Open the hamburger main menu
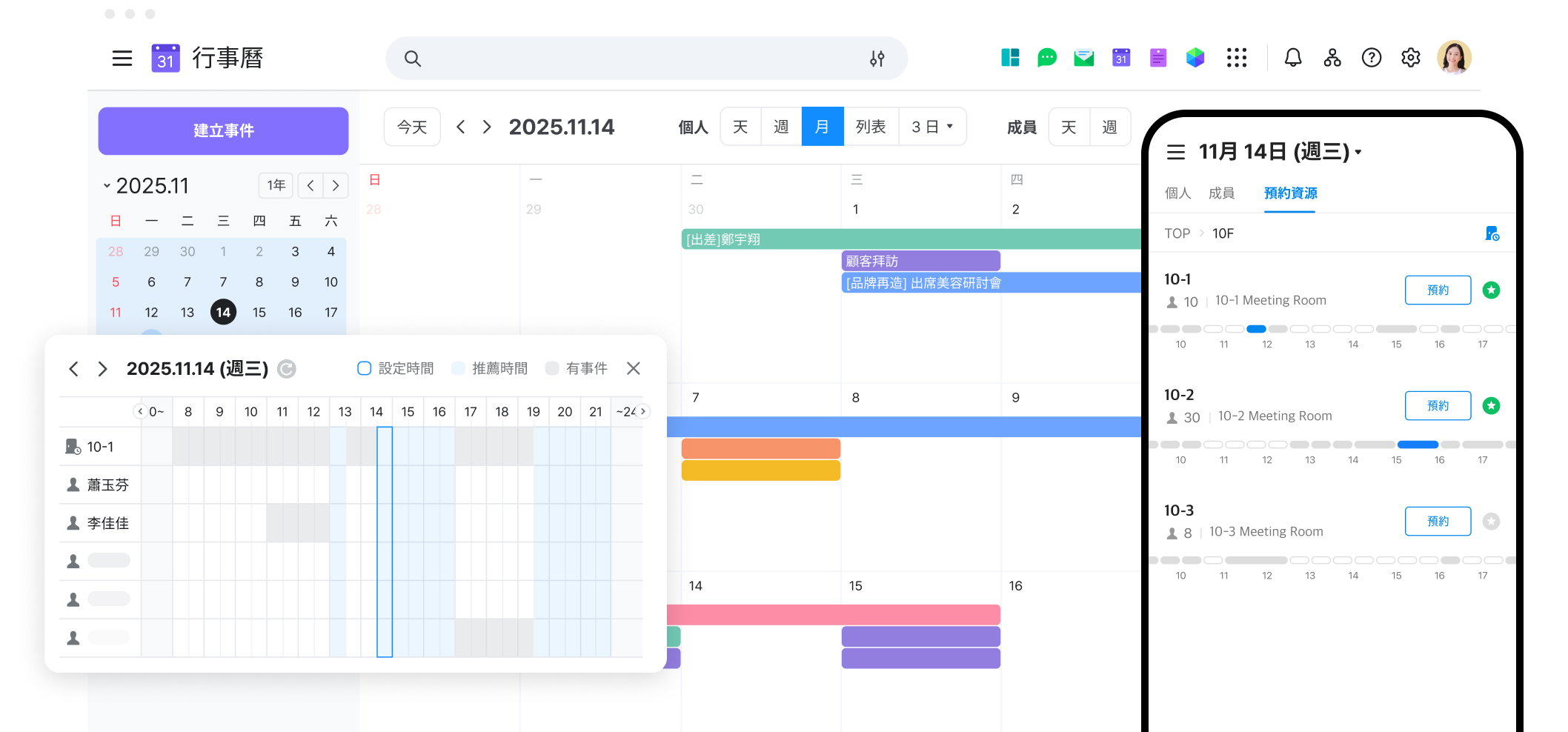This screenshot has height=732, width=1568. [122, 59]
